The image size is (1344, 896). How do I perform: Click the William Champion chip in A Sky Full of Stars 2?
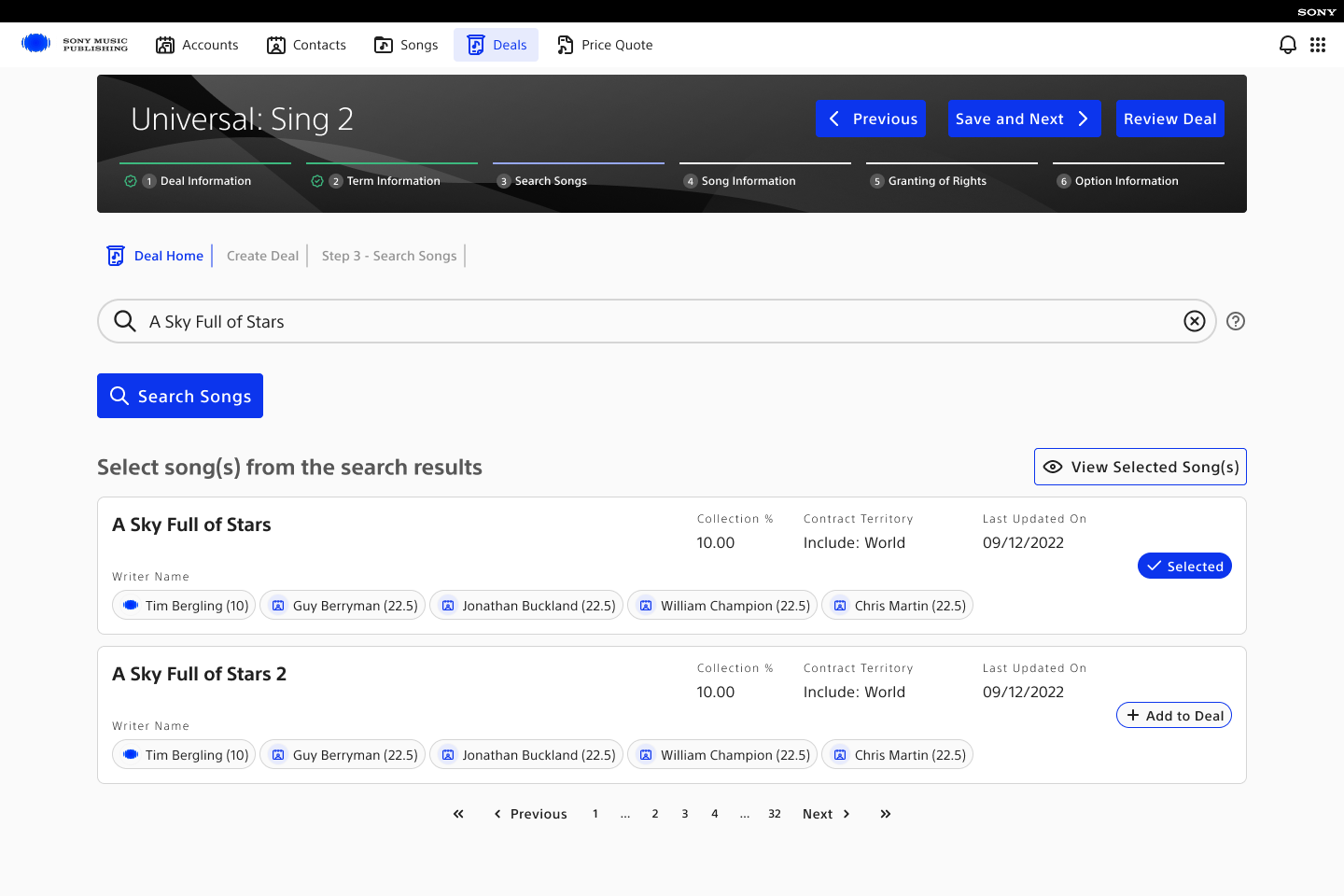point(722,755)
